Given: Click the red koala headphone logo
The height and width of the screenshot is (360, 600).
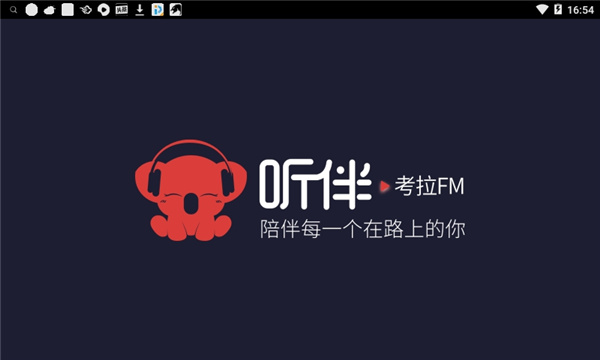Looking at the screenshot, I should pyautogui.click(x=191, y=190).
